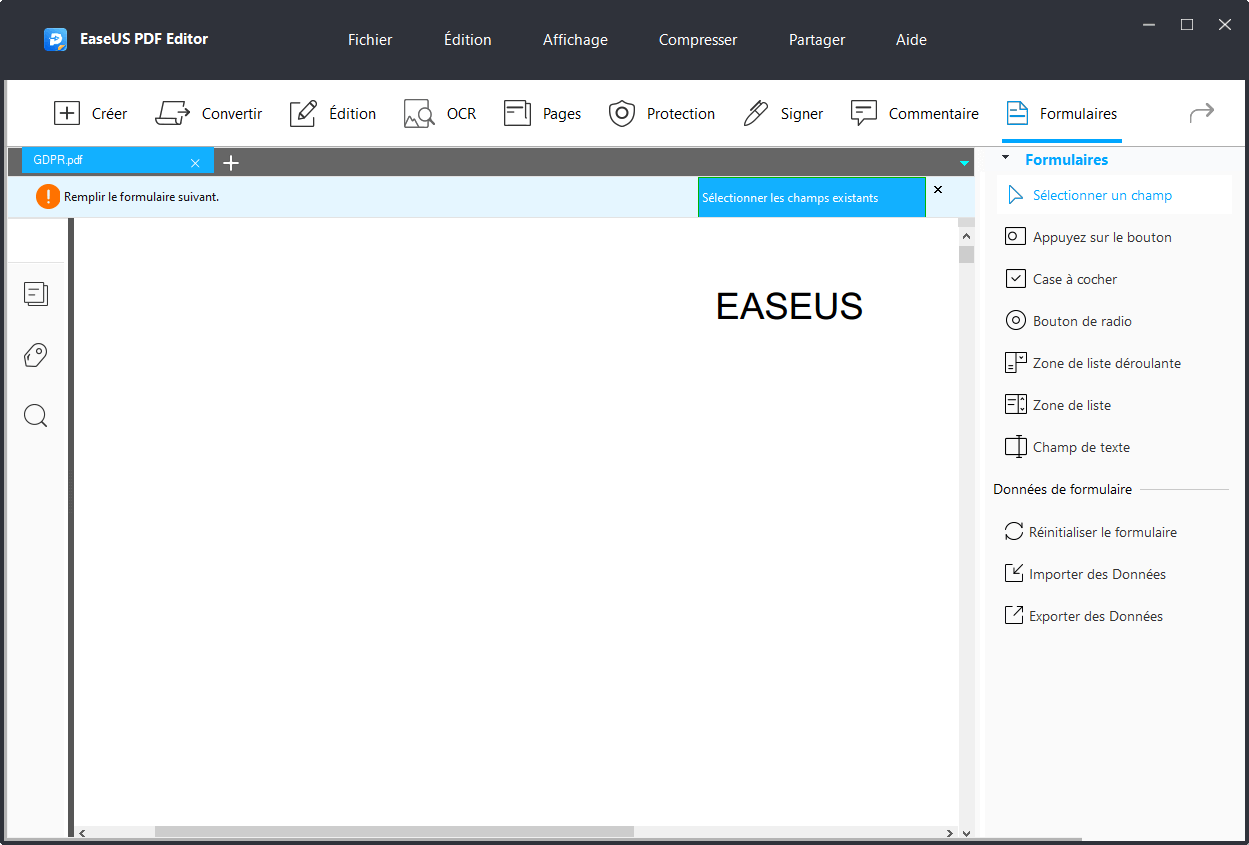Open the search magnifier side panel icon
Viewport: 1249px width, 845px height.
click(36, 416)
